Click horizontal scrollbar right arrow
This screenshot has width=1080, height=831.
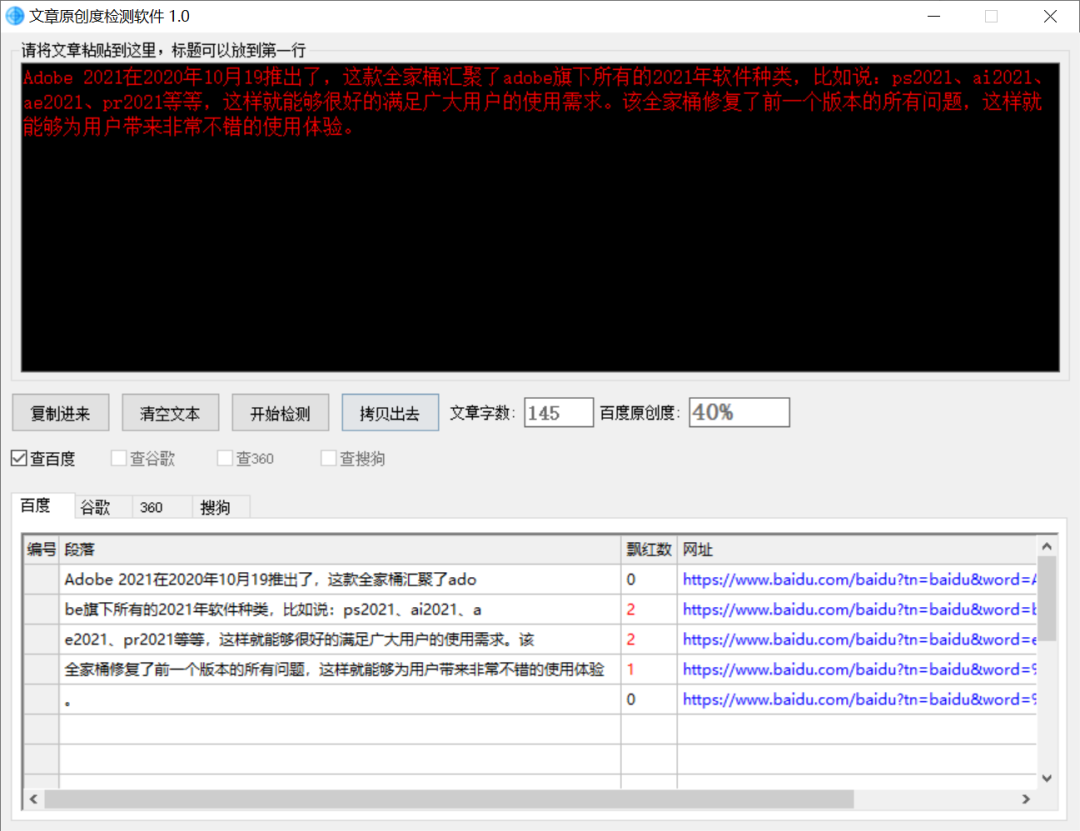1026,799
